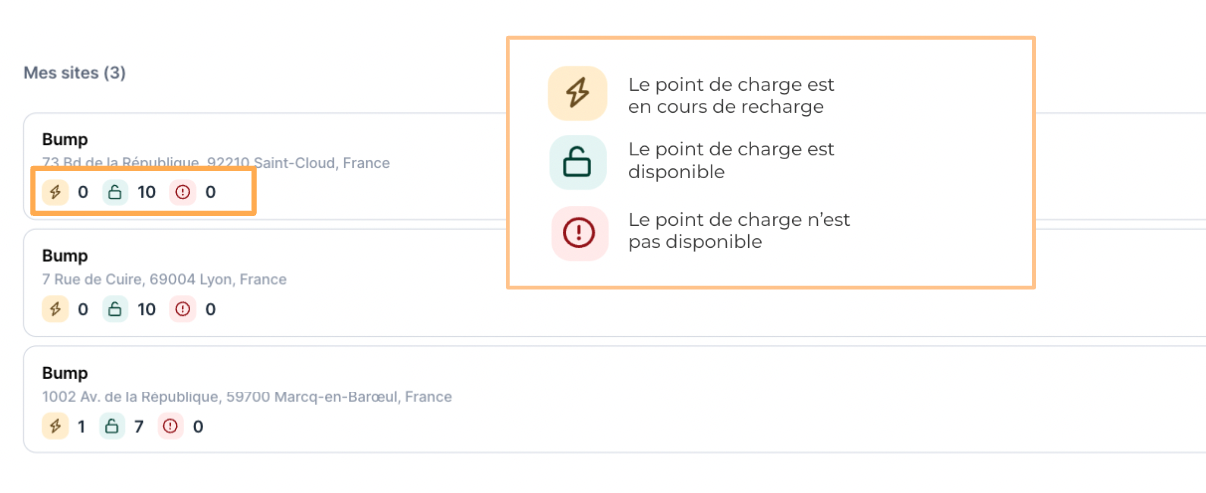Viewport: 1206px width, 493px height.
Task: Click the charging bolt icon for Lyon site
Action: click(x=55, y=309)
